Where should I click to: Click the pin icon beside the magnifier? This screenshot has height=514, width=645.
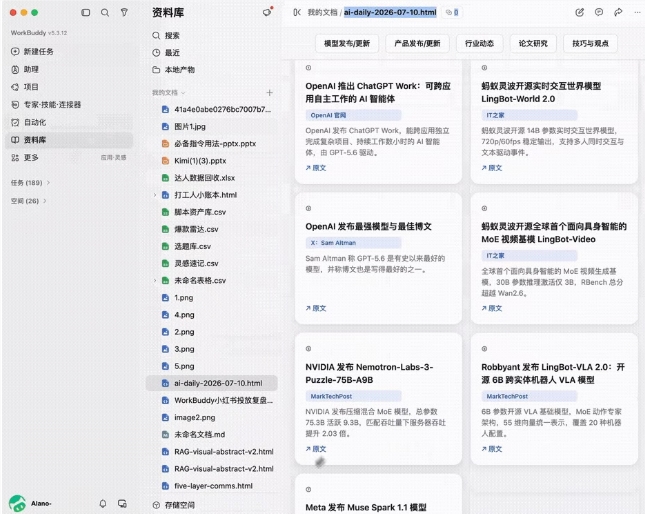click(124, 12)
